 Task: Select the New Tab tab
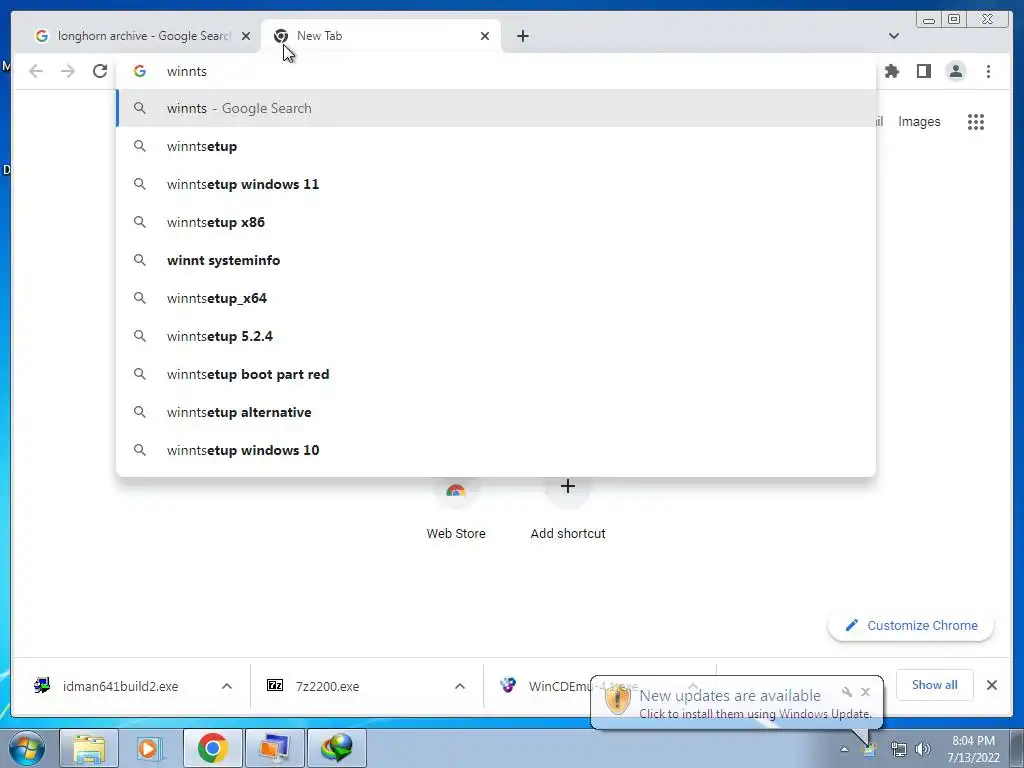click(381, 36)
